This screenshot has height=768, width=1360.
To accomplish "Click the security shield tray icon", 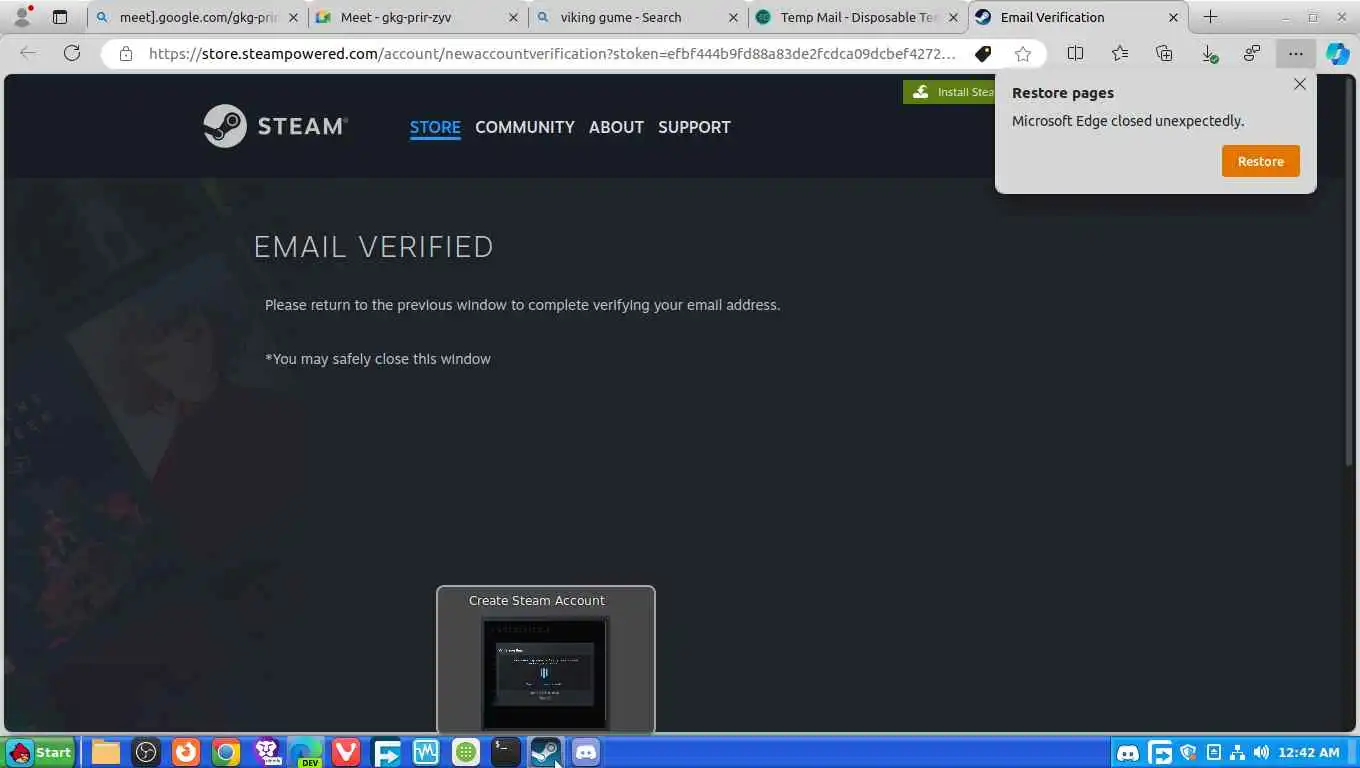I will pos(1188,753).
